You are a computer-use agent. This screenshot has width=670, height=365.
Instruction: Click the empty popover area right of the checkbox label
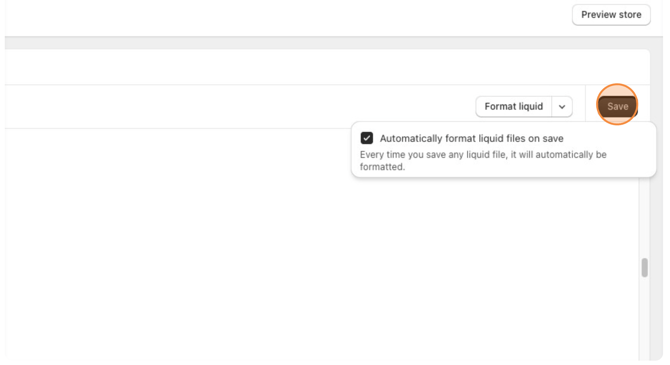[x=607, y=138]
